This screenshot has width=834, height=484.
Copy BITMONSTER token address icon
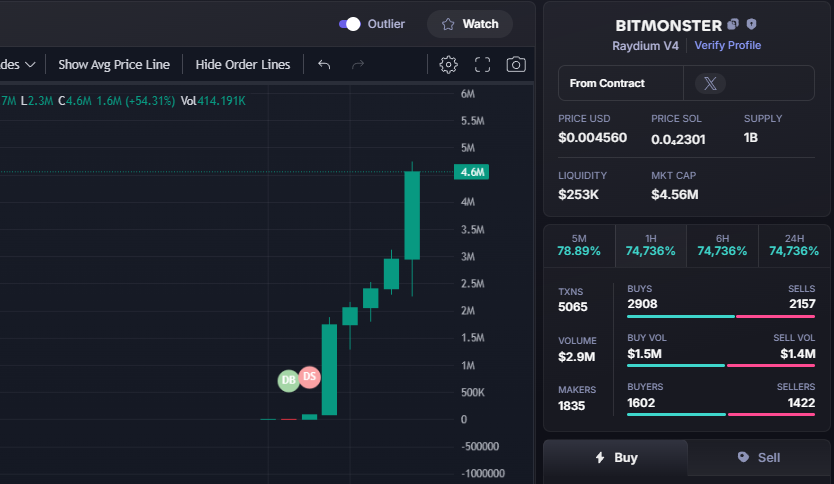click(x=733, y=24)
